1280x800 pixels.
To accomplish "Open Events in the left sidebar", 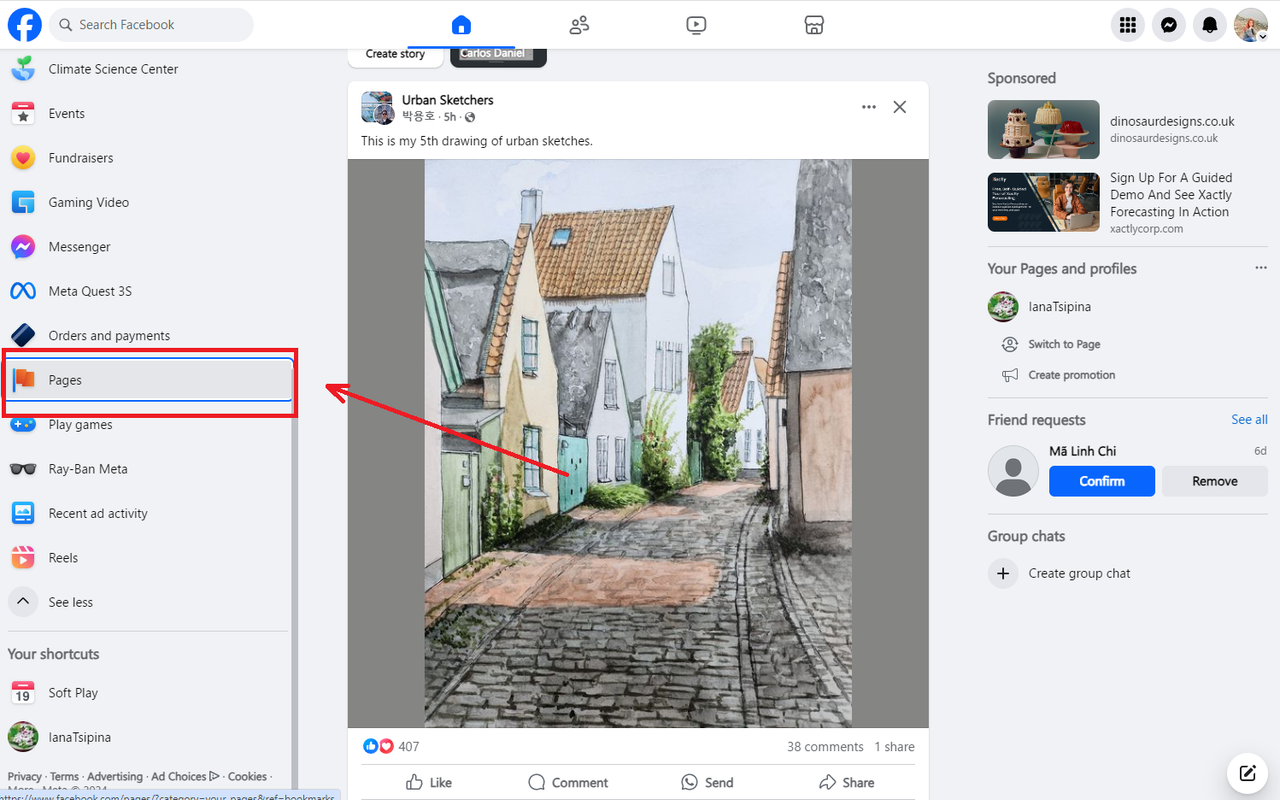I will (148, 113).
